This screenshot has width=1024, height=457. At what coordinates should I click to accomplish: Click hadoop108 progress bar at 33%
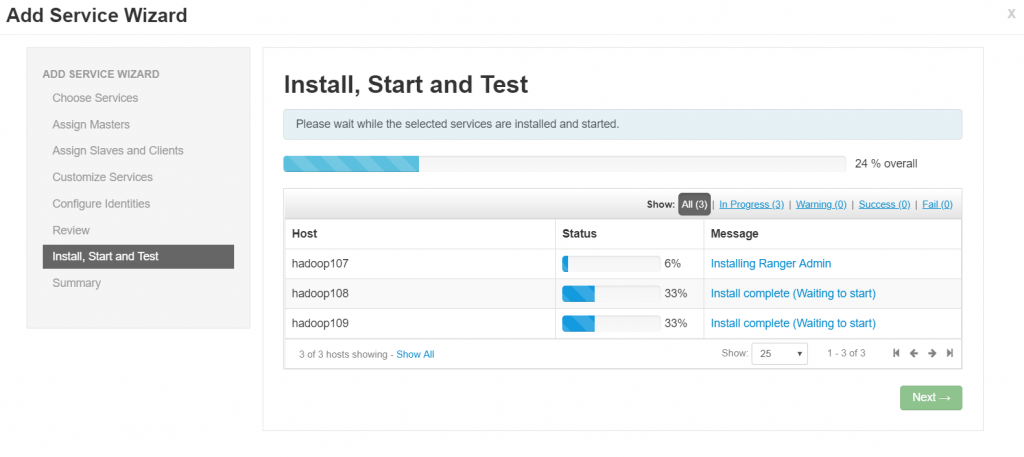click(611, 294)
